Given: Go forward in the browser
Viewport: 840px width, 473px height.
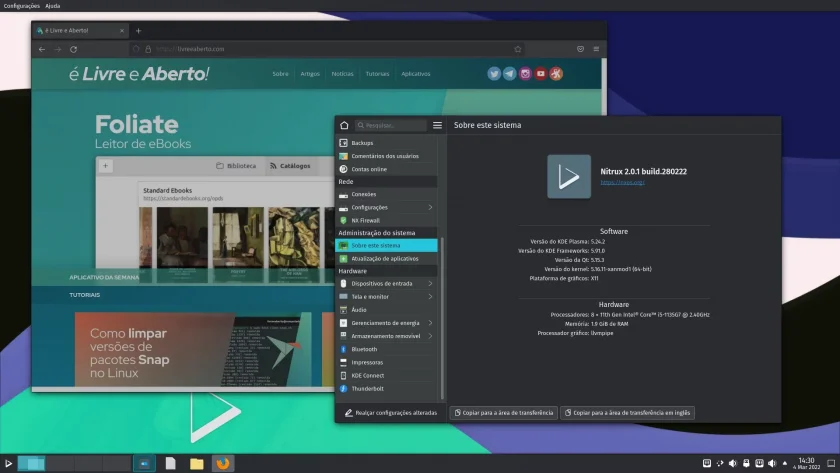Looking at the screenshot, I should (x=58, y=49).
